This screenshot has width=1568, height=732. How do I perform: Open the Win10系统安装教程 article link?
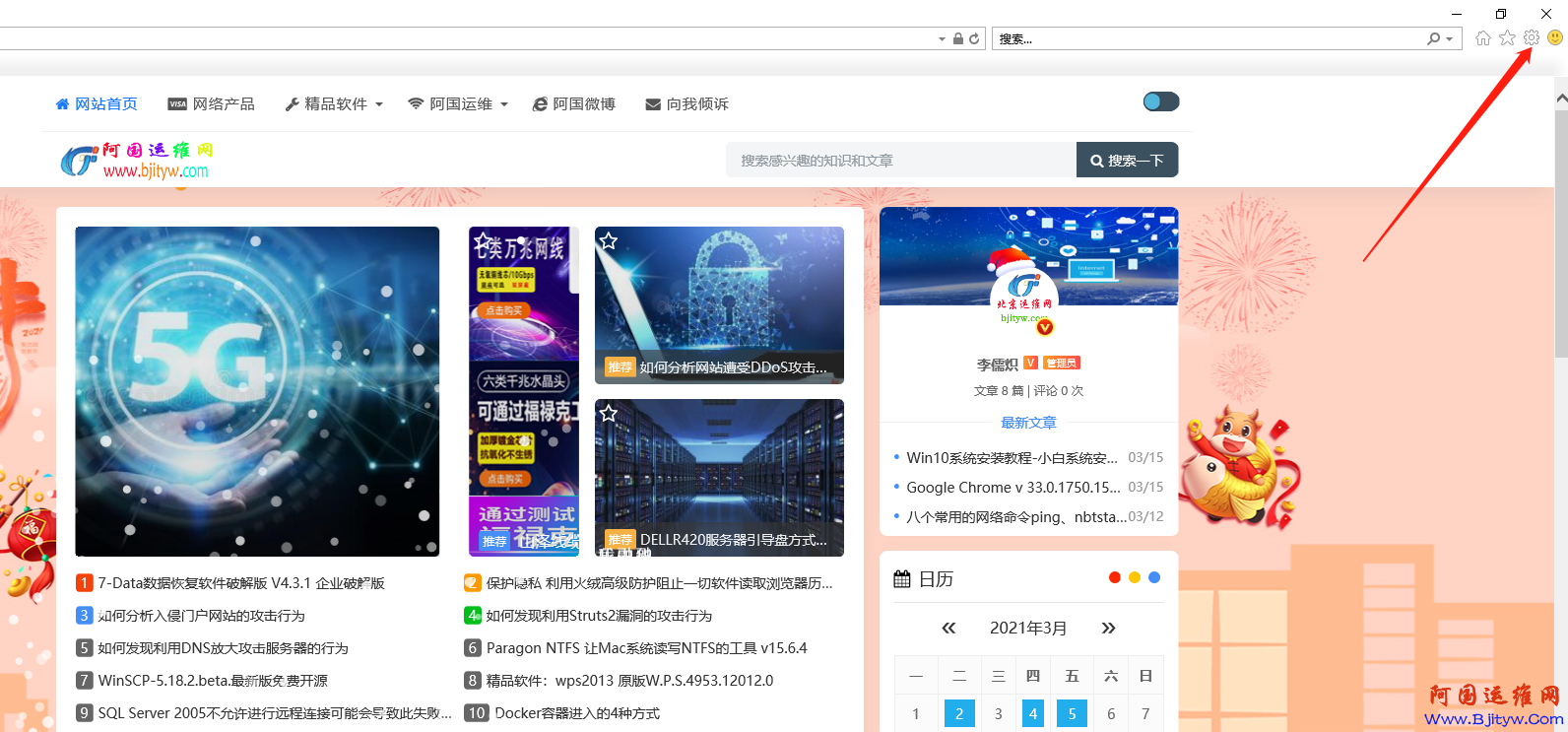[x=1012, y=457]
